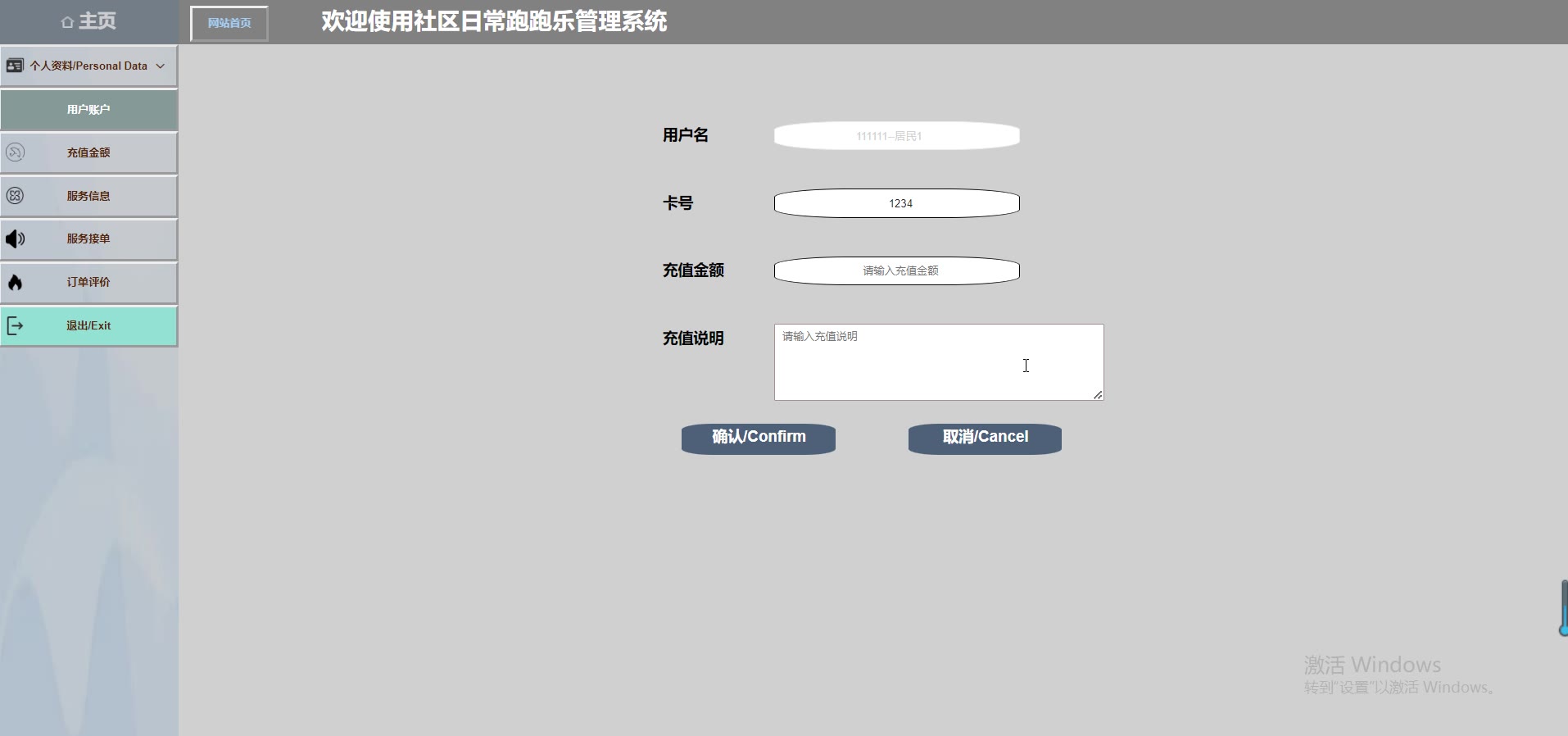Screen dimensions: 1568x736
Task: Click the round icon beside 服务信息
Action: (x=15, y=196)
